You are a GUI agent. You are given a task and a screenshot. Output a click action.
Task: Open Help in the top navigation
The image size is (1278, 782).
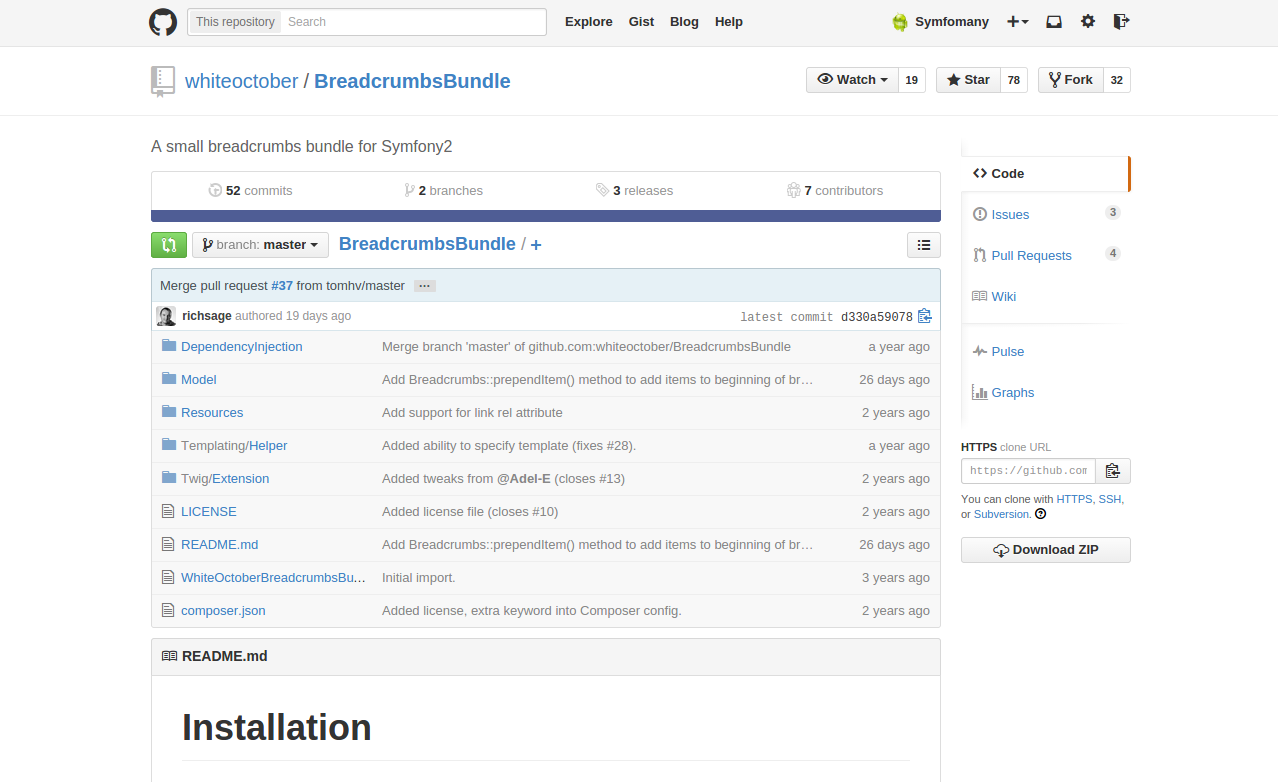tap(729, 22)
